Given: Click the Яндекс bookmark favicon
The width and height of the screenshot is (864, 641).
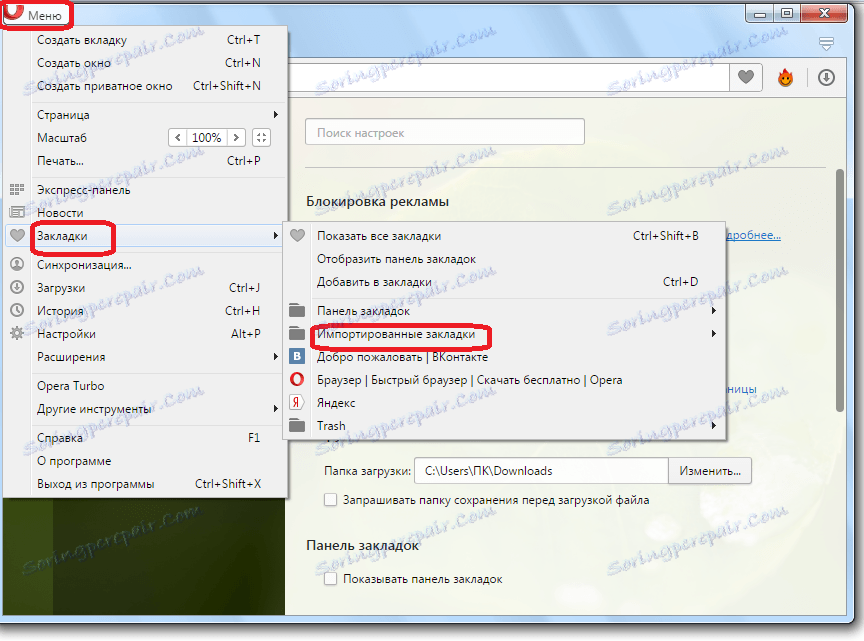Looking at the screenshot, I should (296, 402).
